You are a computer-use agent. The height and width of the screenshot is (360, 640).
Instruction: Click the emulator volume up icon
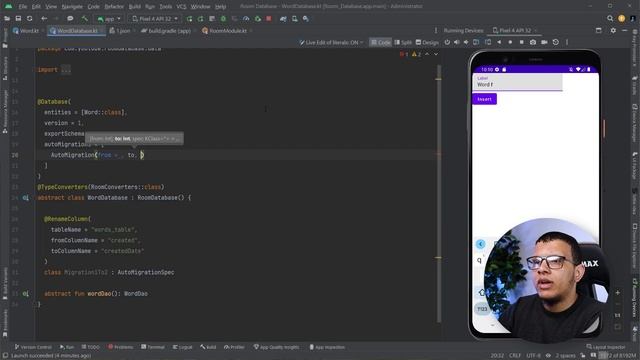[x=457, y=42]
